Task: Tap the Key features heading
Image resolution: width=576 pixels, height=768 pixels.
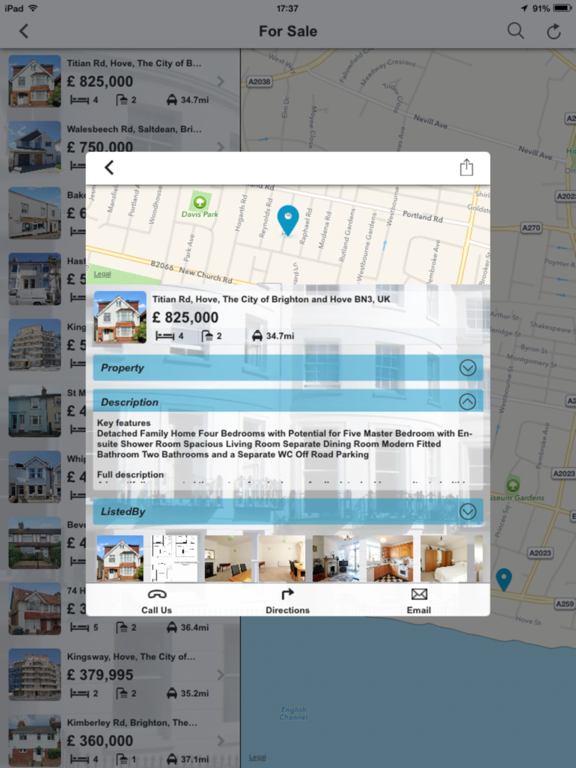Action: pyautogui.click(x=124, y=423)
